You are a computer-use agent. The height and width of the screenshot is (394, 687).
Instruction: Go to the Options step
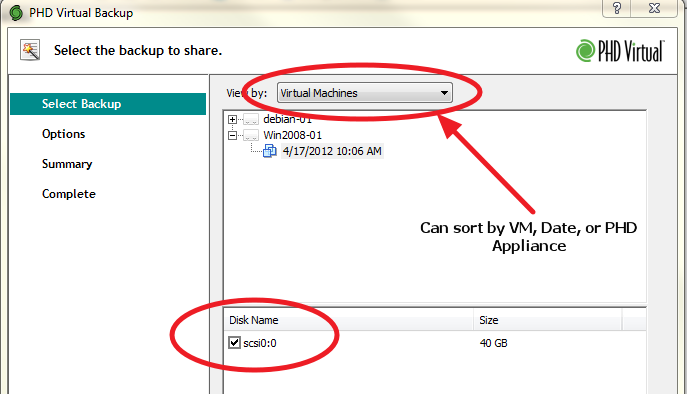[64, 134]
